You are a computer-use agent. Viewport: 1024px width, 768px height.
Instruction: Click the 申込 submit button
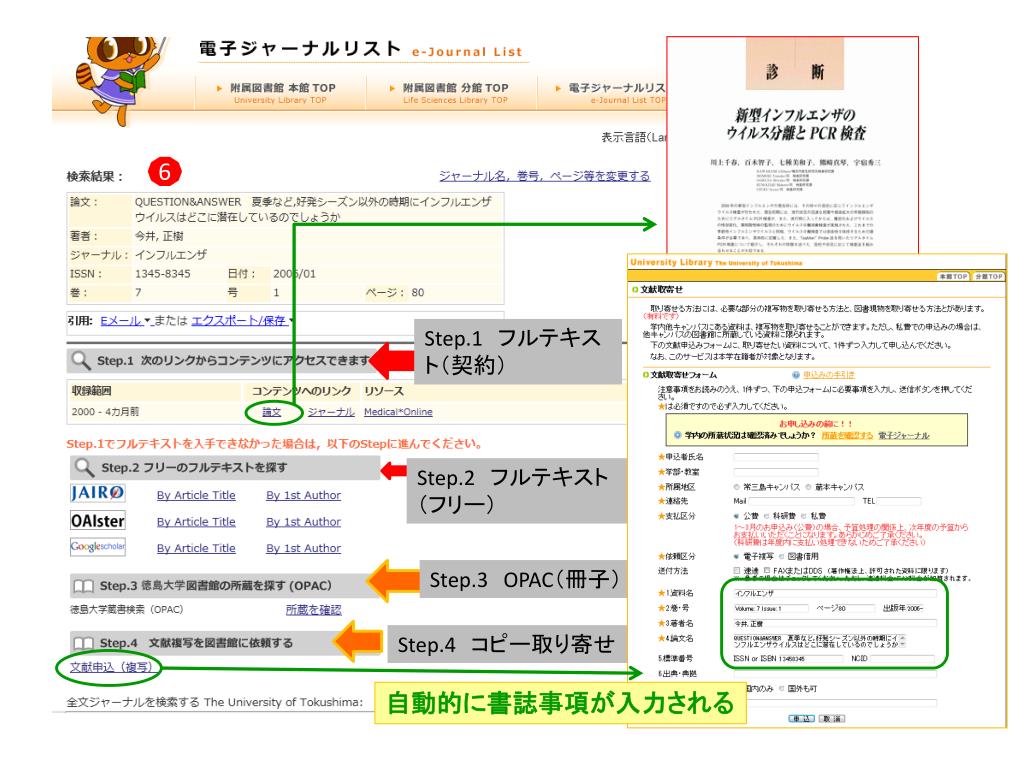point(801,718)
